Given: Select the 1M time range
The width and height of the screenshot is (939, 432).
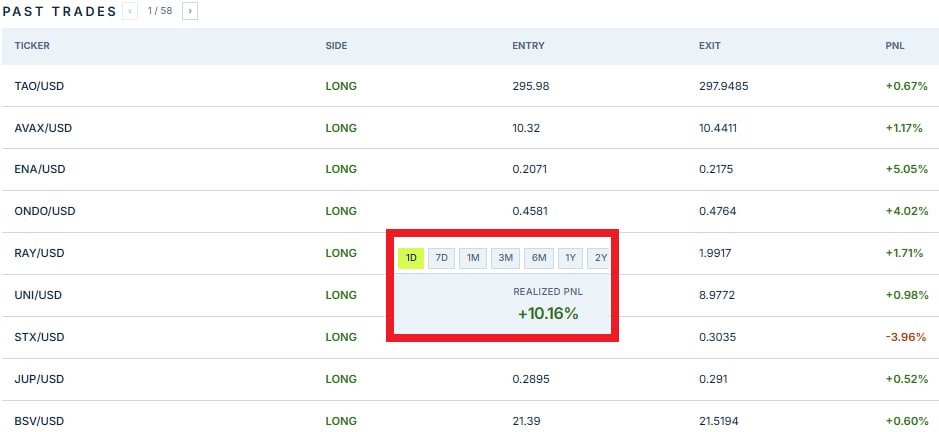Looking at the screenshot, I should (x=473, y=258).
